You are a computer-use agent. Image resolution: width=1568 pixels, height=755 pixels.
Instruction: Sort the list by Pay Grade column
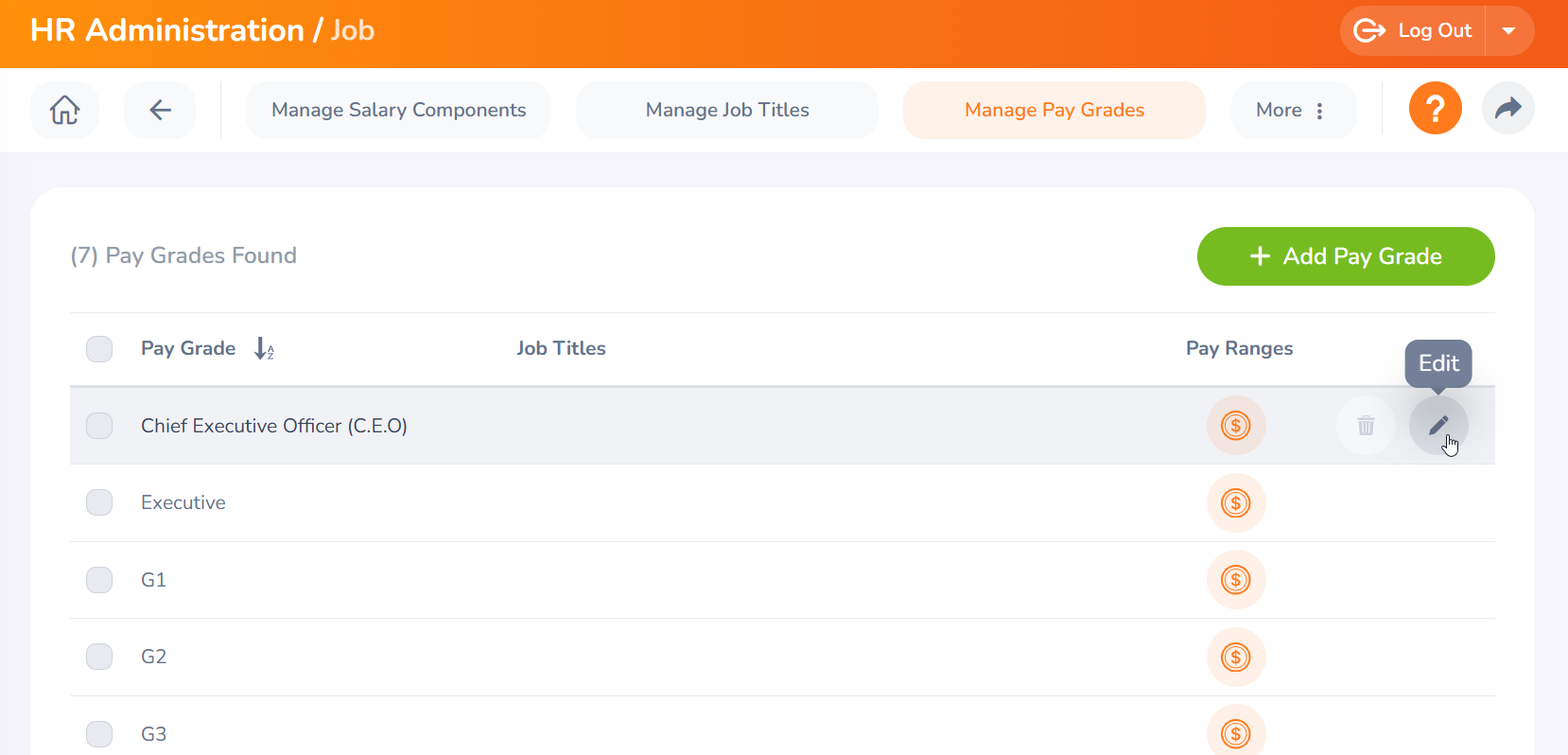pos(264,349)
